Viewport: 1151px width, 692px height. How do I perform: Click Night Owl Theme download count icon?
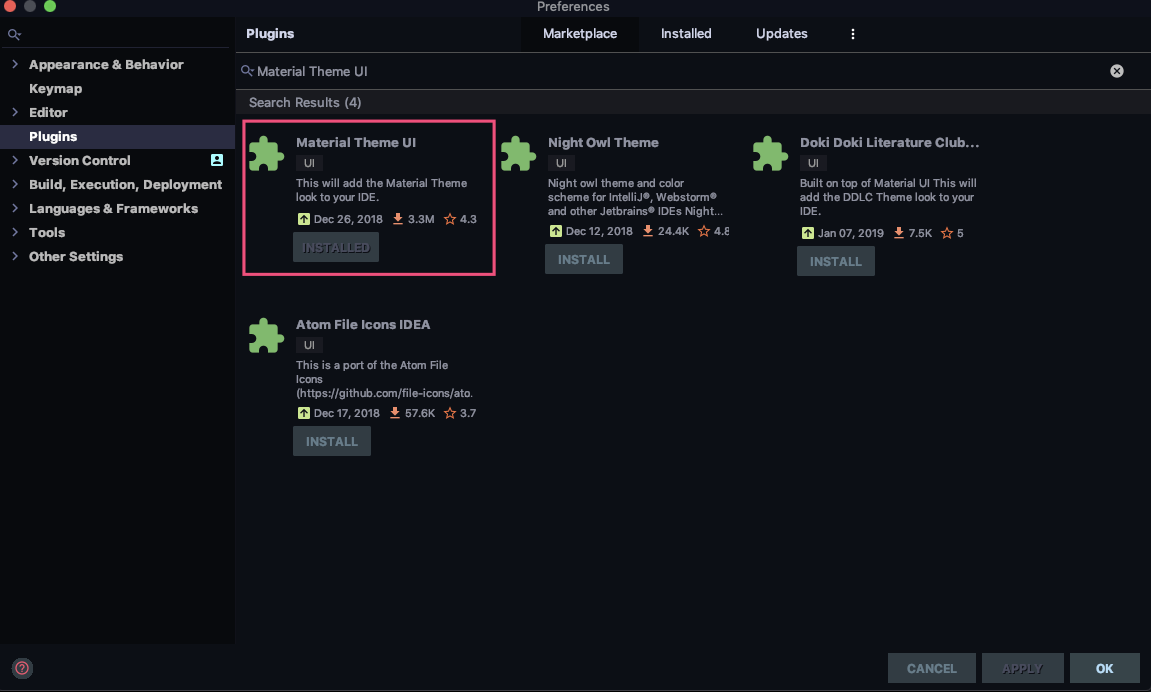point(647,231)
